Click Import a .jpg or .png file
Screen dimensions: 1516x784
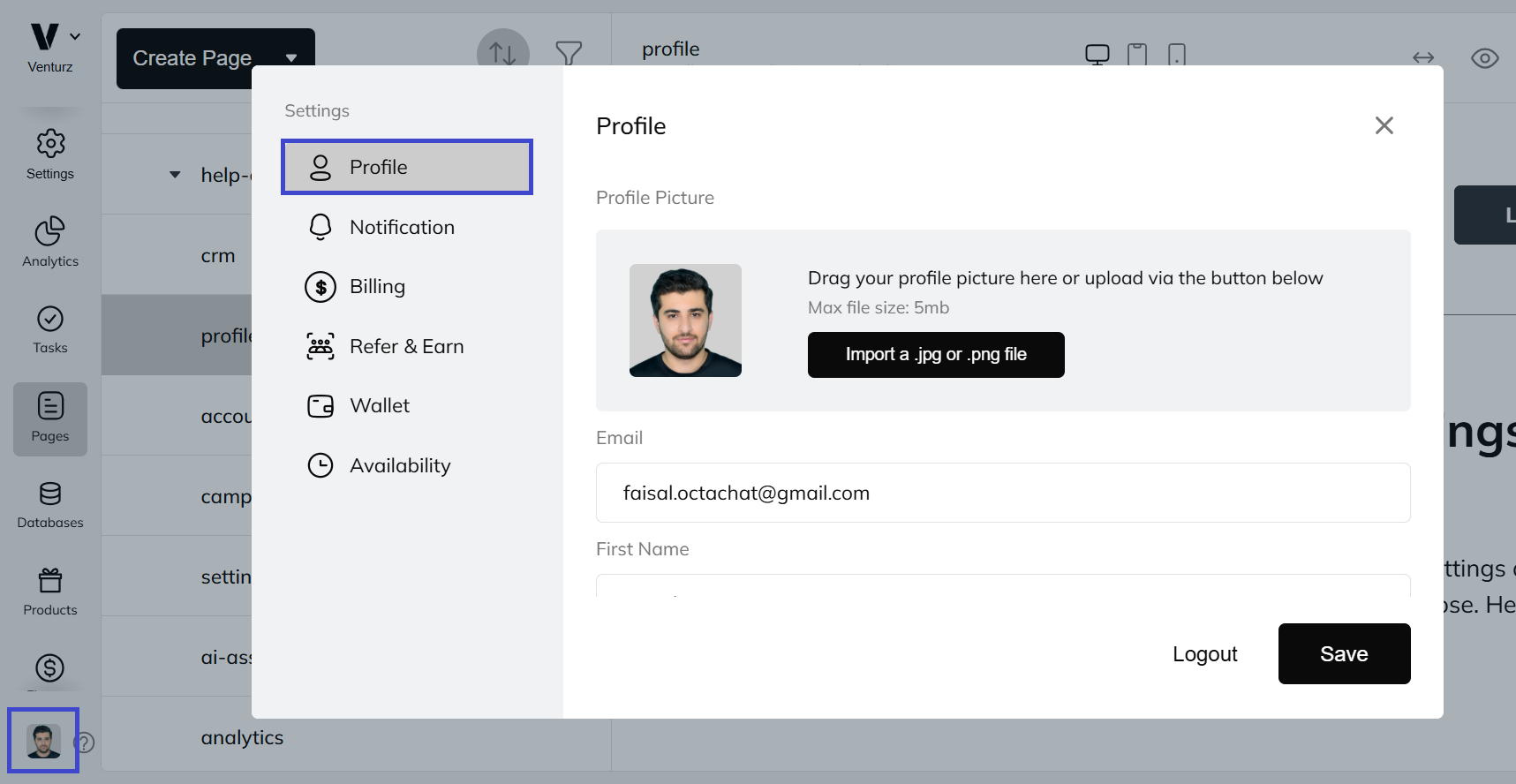936,355
